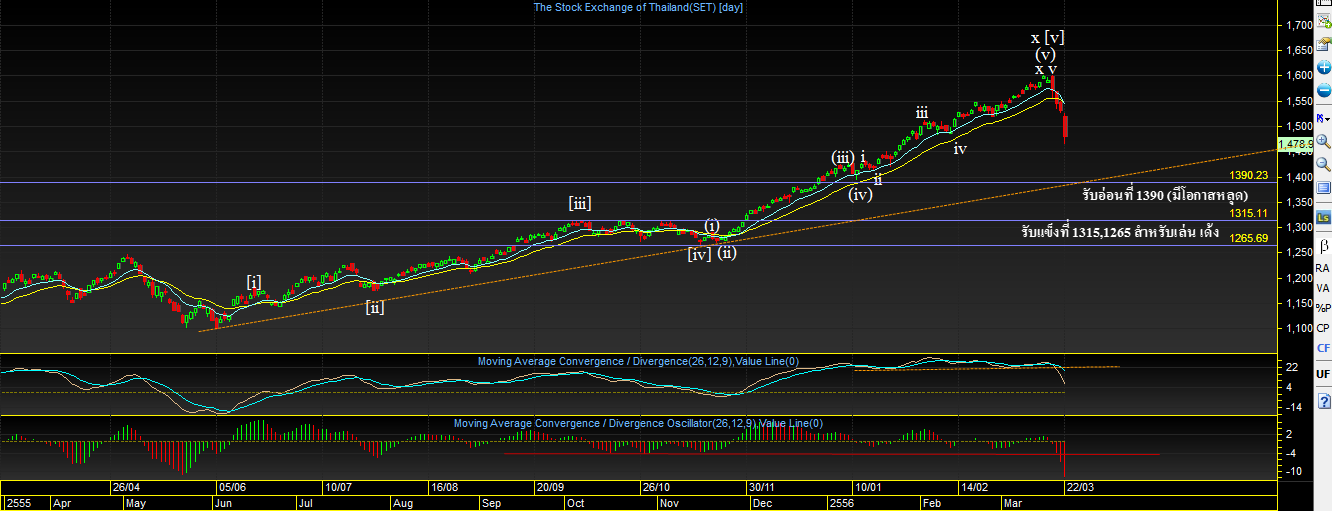This screenshot has height=511, width=1332.
Task: Click the Feb month label
Action: click(932, 503)
